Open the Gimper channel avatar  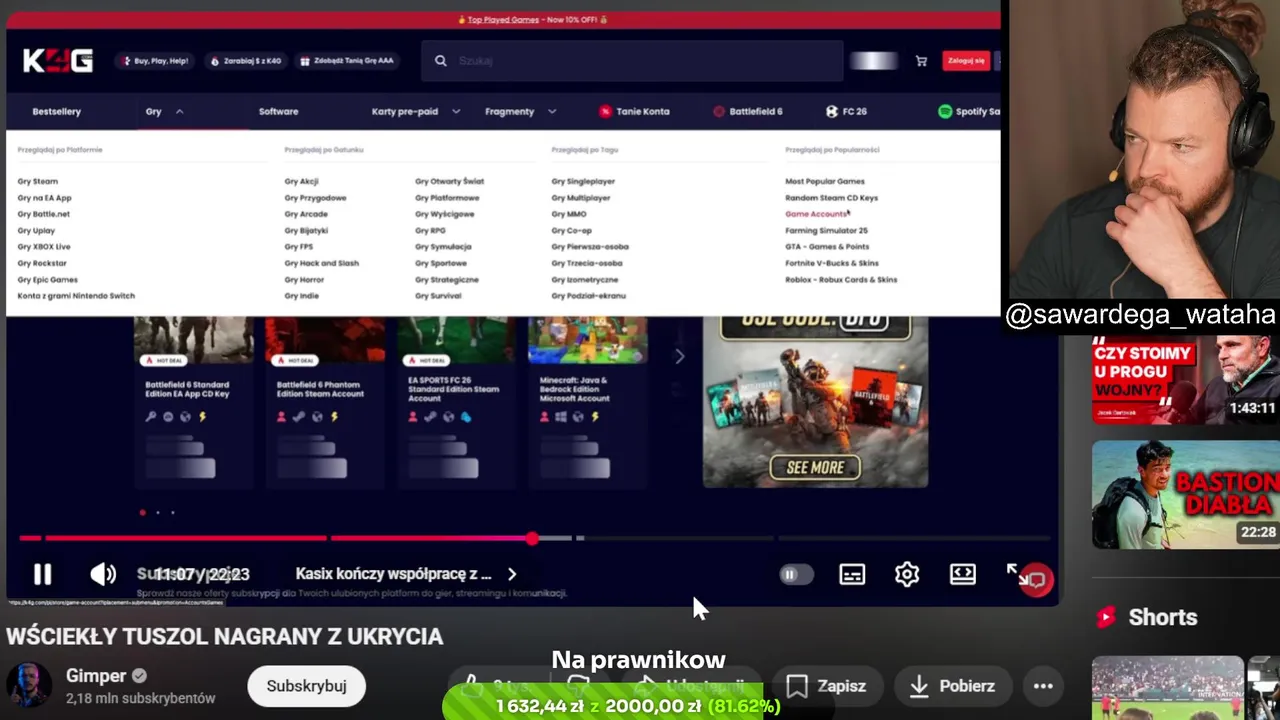(28, 686)
